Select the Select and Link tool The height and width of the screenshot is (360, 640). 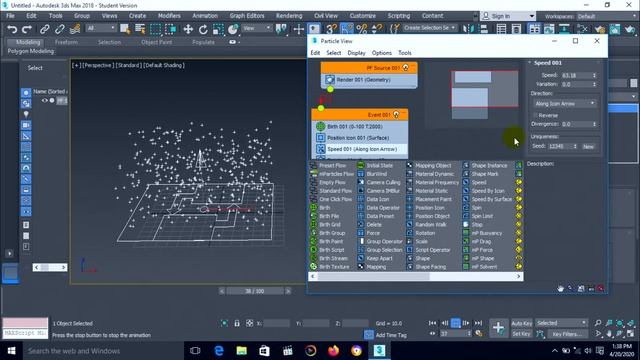click(x=44, y=29)
